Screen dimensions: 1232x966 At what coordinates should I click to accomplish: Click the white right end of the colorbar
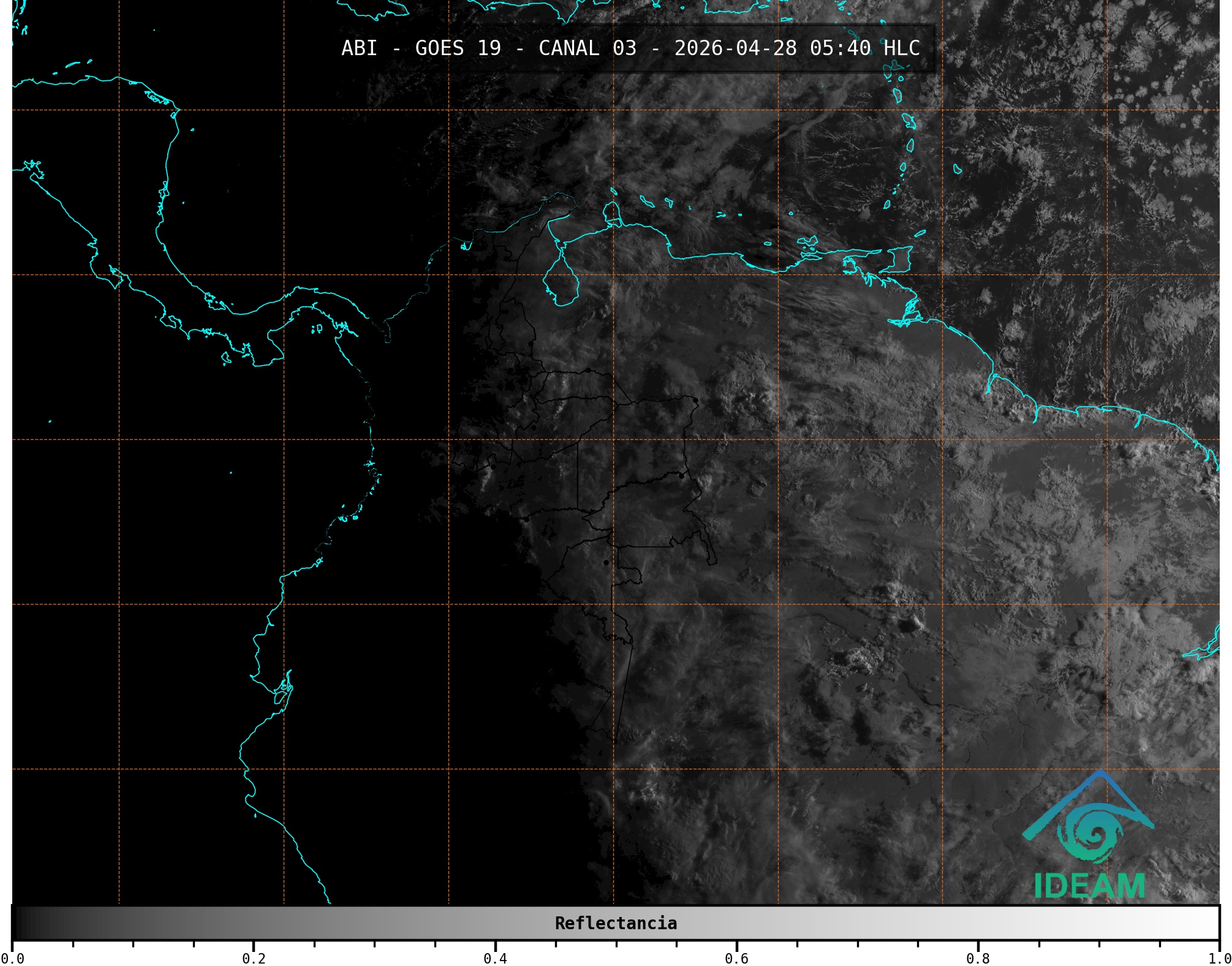1212,923
